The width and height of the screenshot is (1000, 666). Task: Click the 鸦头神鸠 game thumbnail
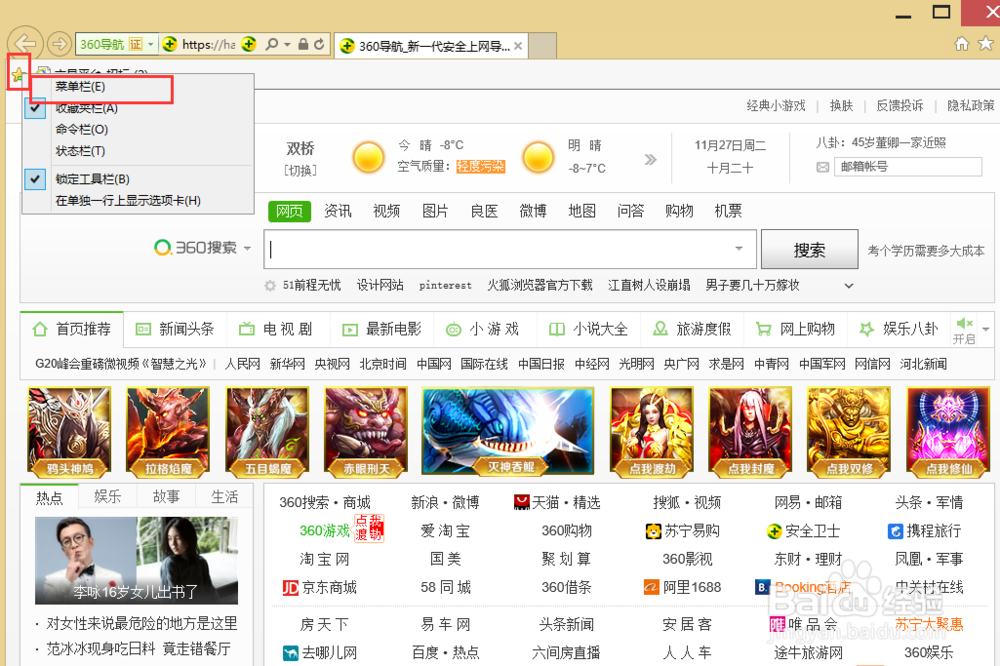click(x=69, y=432)
